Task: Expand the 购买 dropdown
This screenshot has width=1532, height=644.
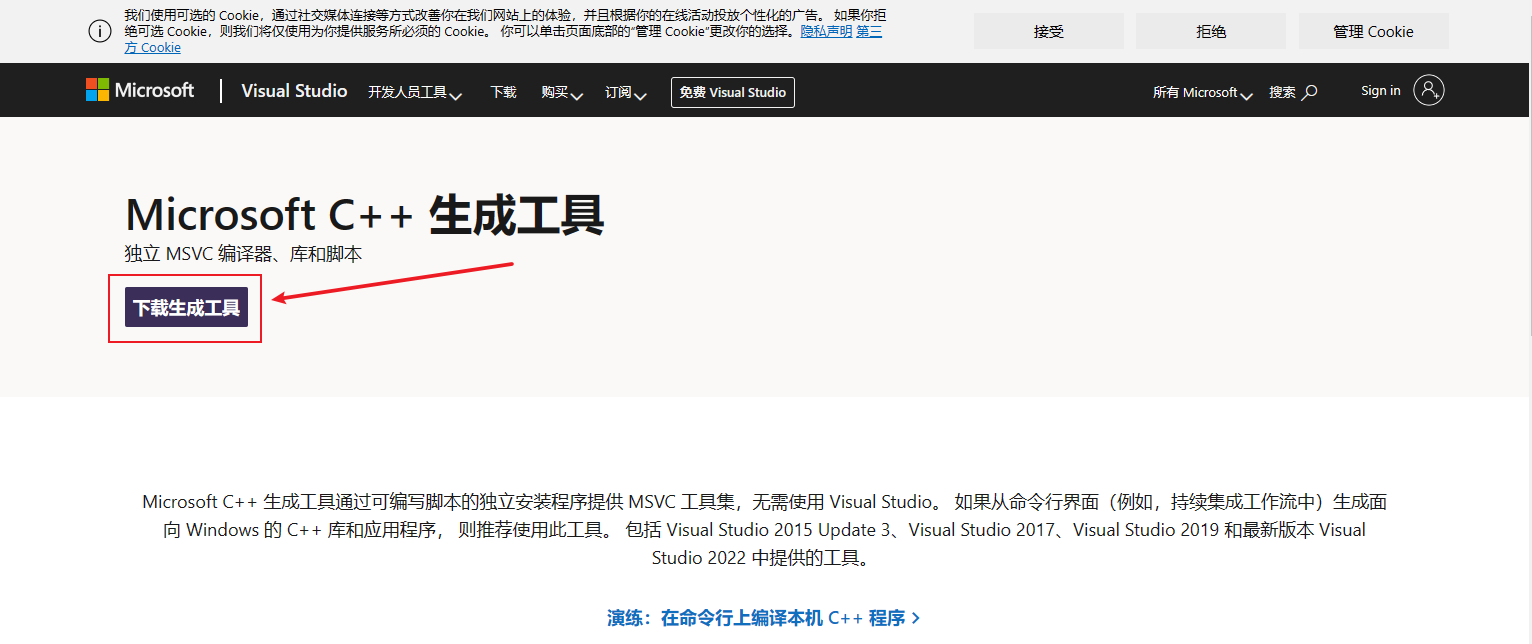Action: (562, 92)
